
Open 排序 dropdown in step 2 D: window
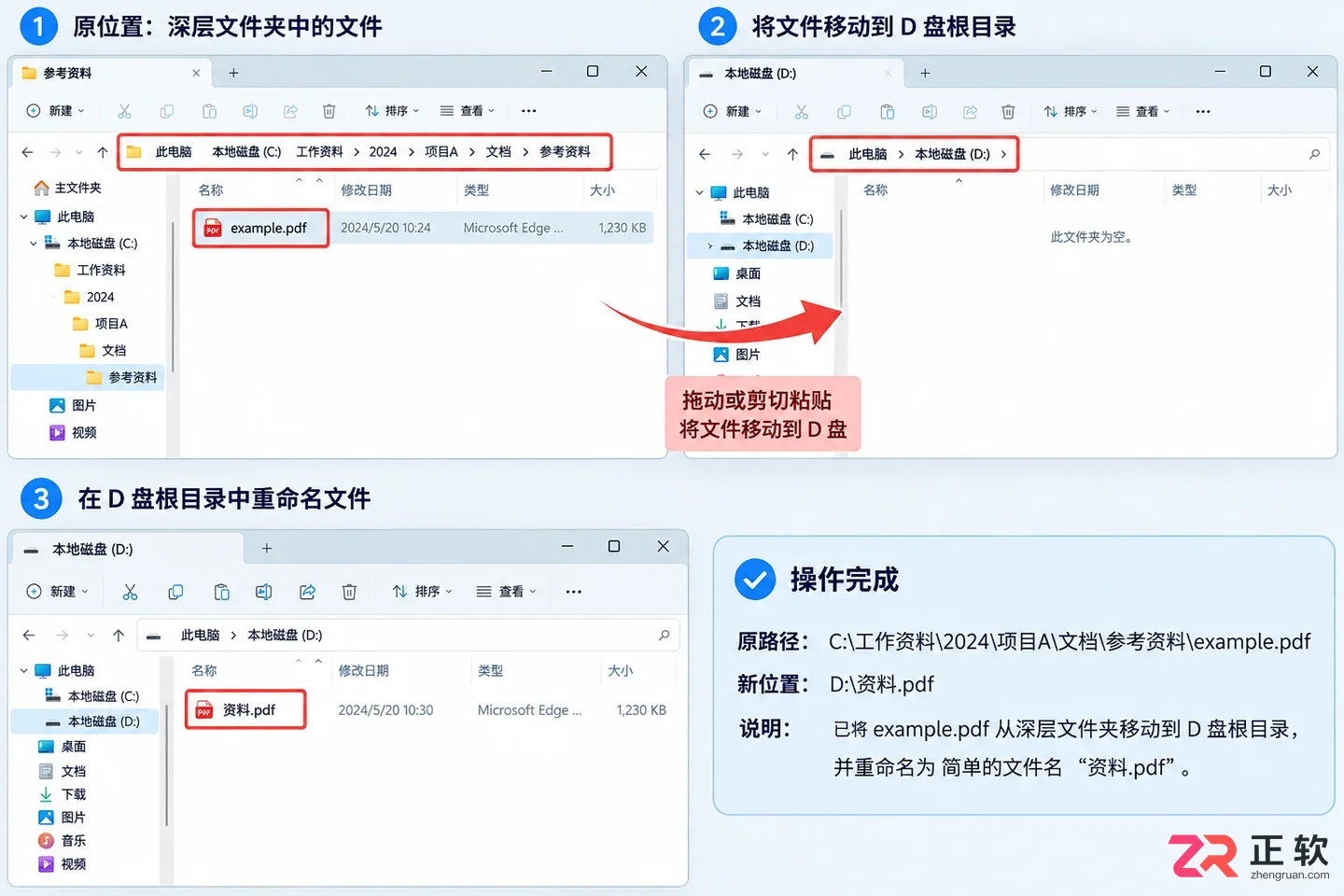point(1071,112)
